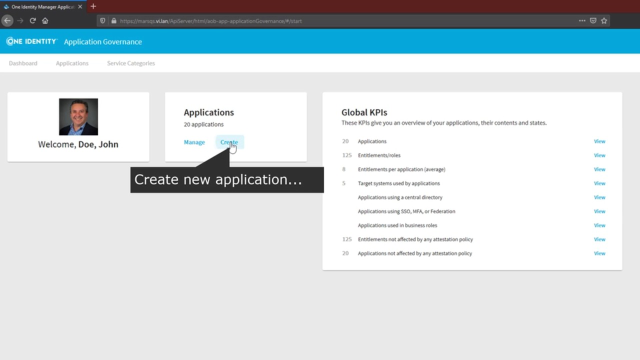
Task: Click the 'Applications' card heading
Action: click(209, 112)
